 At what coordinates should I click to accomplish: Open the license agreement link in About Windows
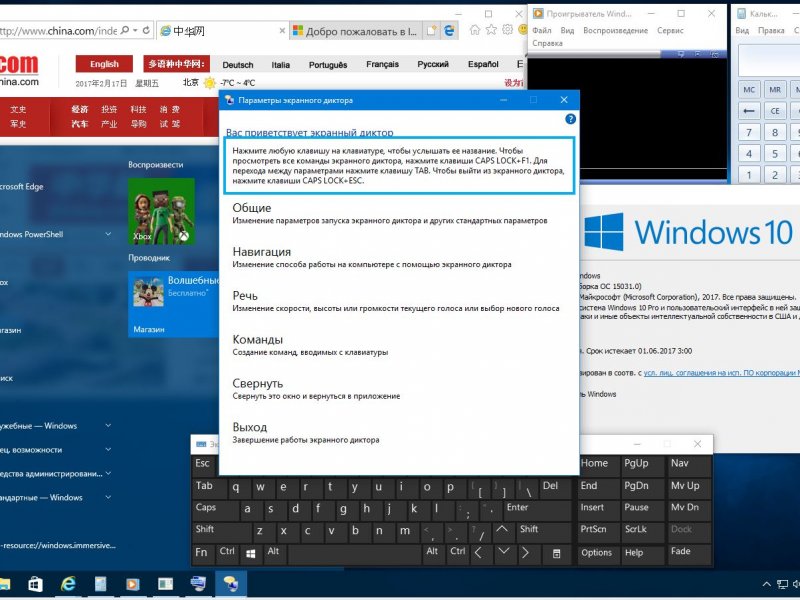click(721, 373)
